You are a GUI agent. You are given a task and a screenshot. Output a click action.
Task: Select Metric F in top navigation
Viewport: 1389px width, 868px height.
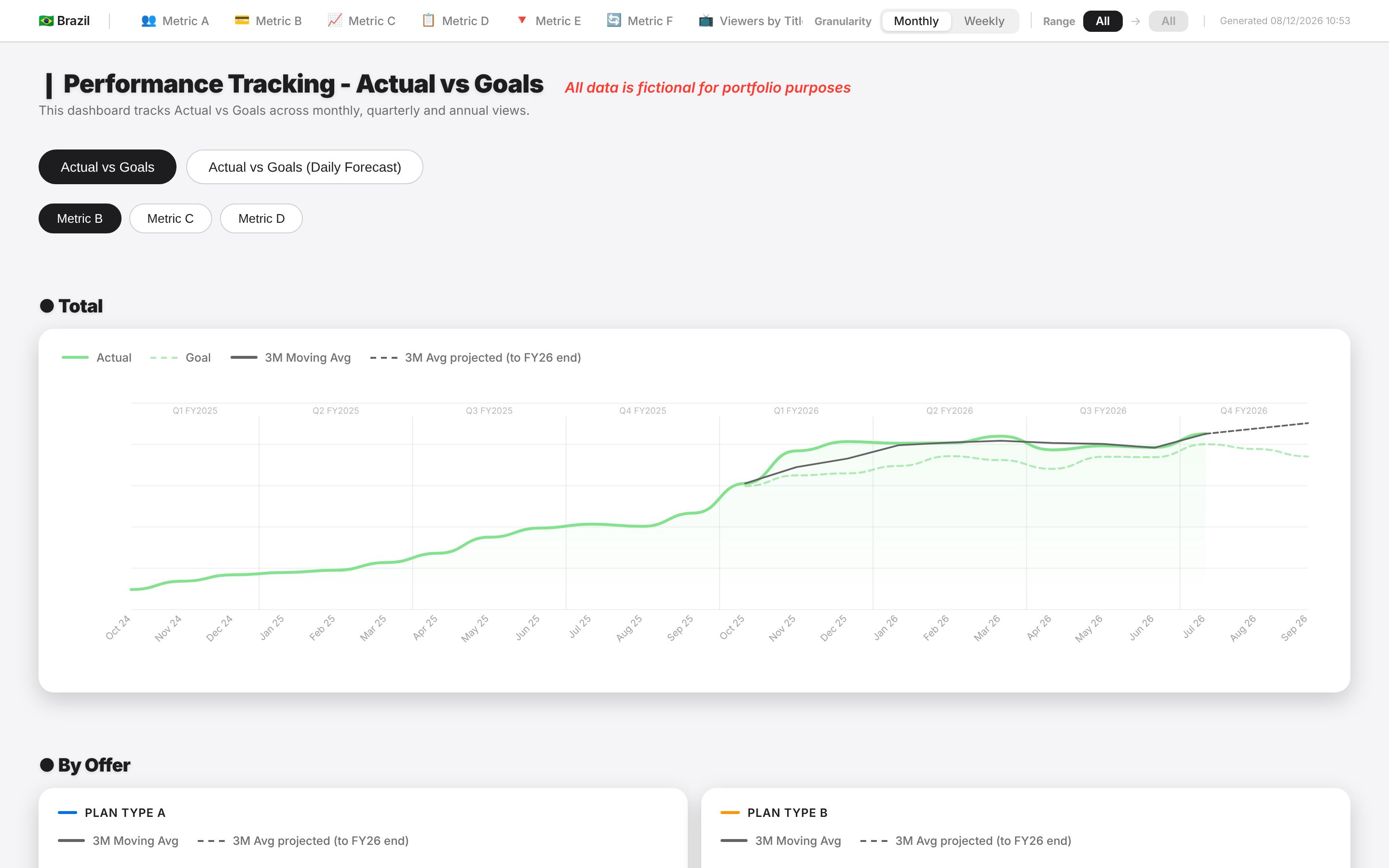[x=640, y=21]
